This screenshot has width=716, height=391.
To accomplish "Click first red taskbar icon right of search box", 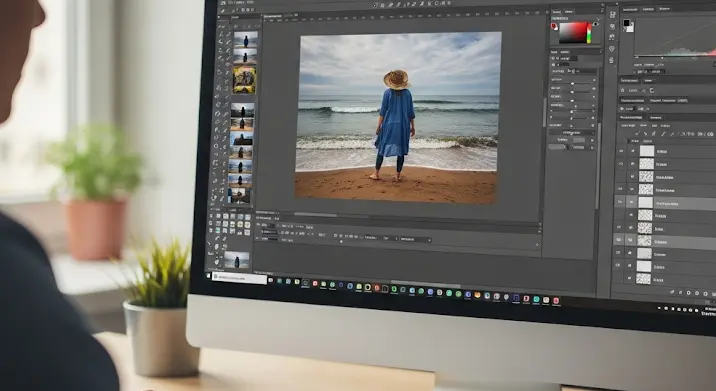I will (x=315, y=283).
